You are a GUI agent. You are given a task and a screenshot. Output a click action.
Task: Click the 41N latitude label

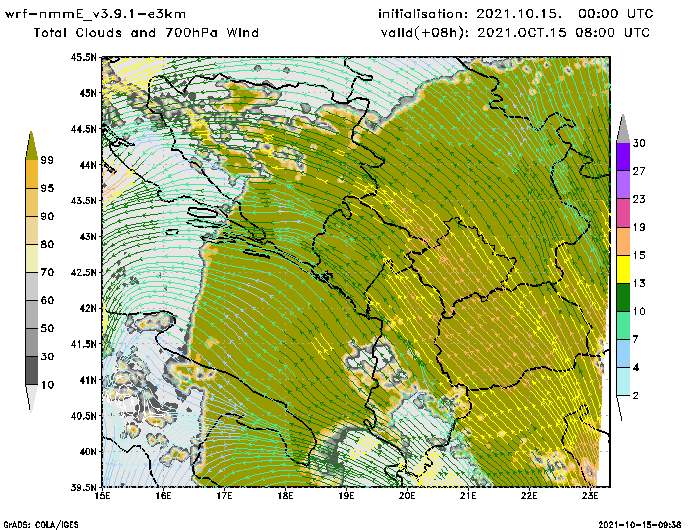(x=88, y=380)
